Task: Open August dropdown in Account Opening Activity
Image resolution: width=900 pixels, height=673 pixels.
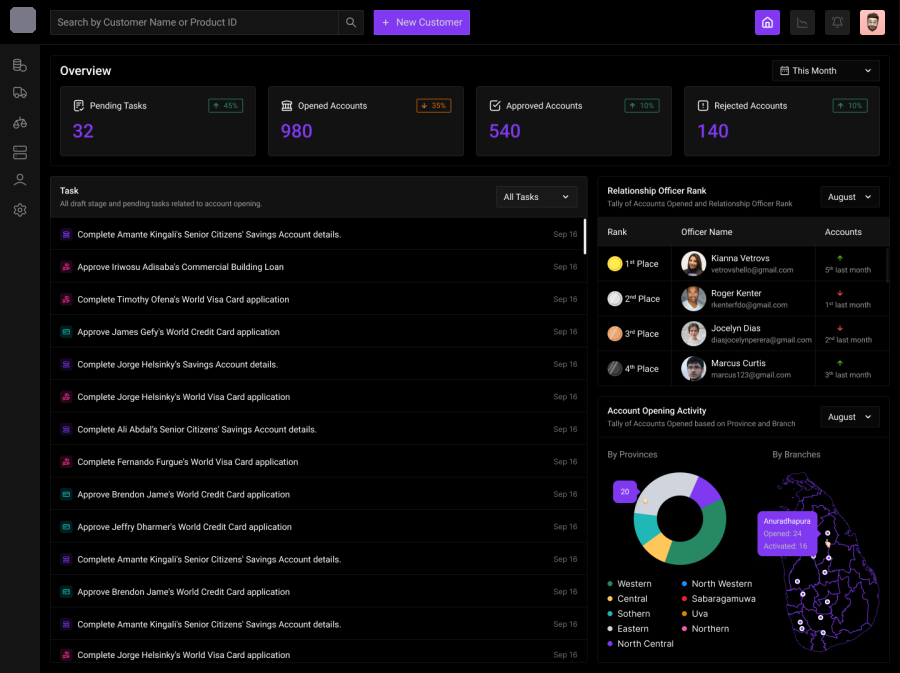Action: click(x=849, y=417)
